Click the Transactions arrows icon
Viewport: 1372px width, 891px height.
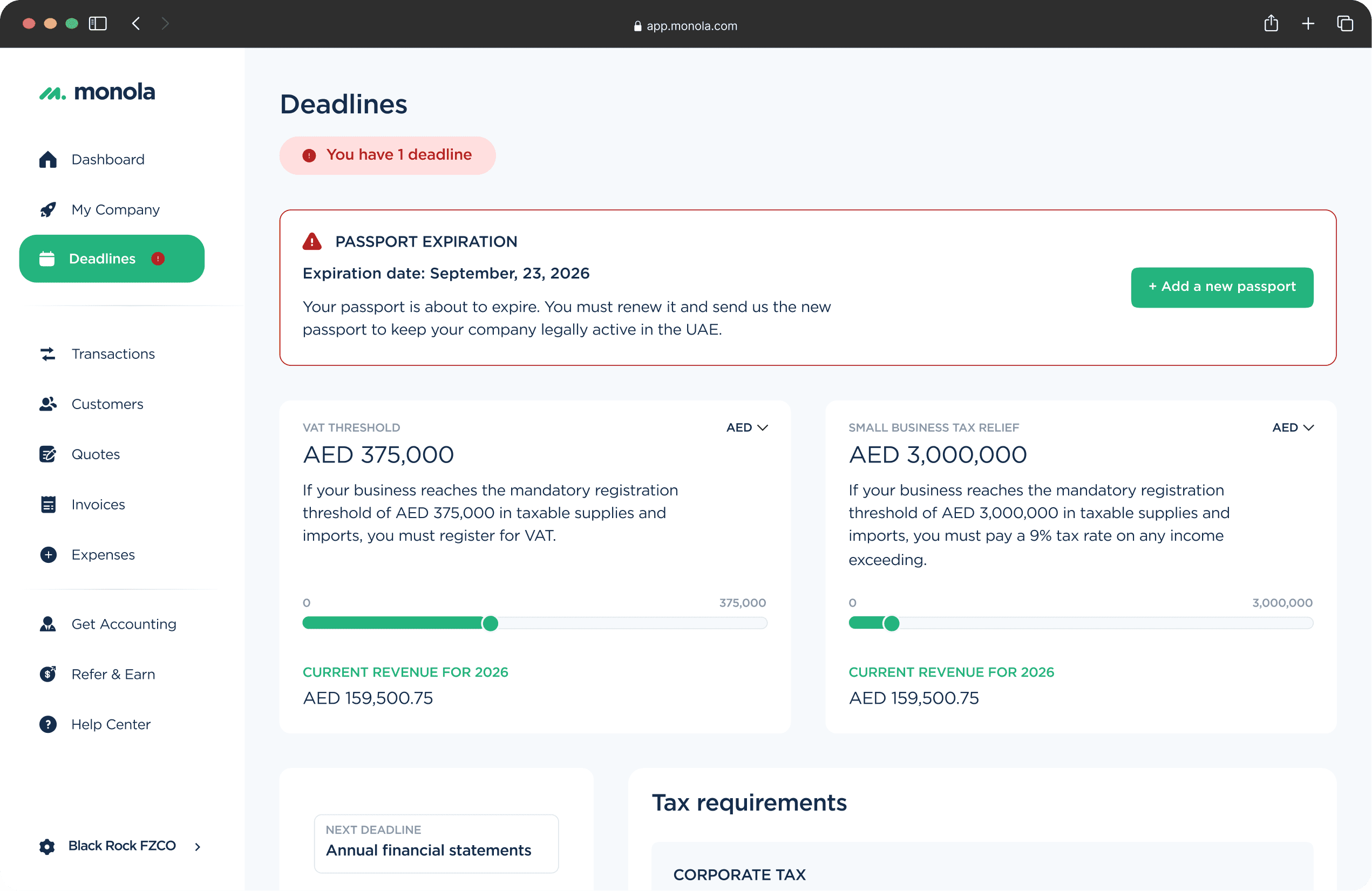coord(48,354)
